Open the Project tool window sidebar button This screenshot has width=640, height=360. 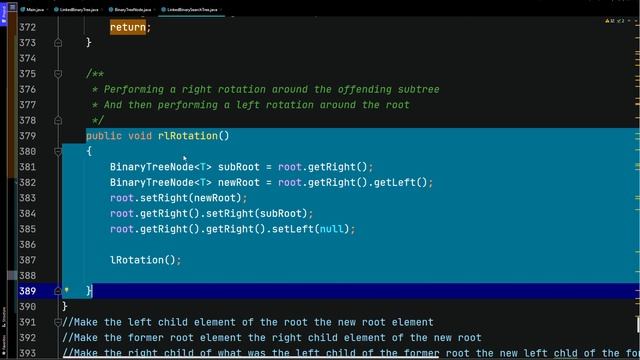(4, 15)
